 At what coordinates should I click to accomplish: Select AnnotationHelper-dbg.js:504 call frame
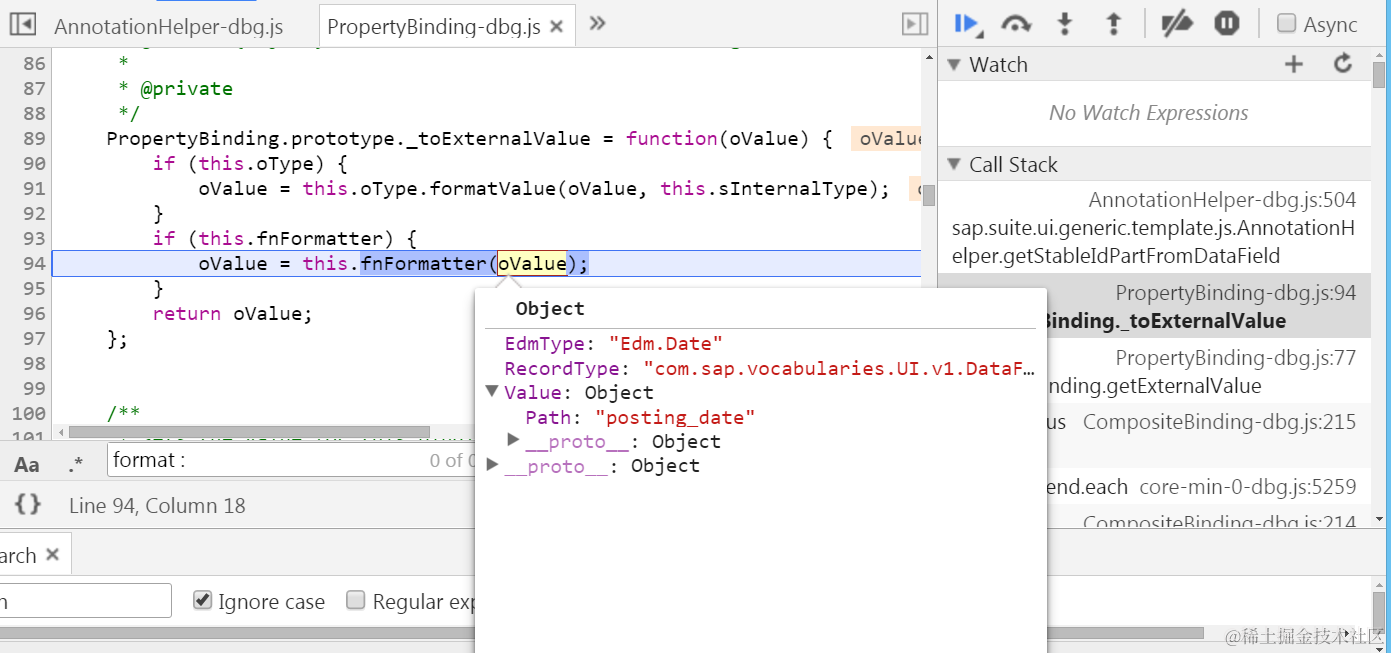point(1154,228)
